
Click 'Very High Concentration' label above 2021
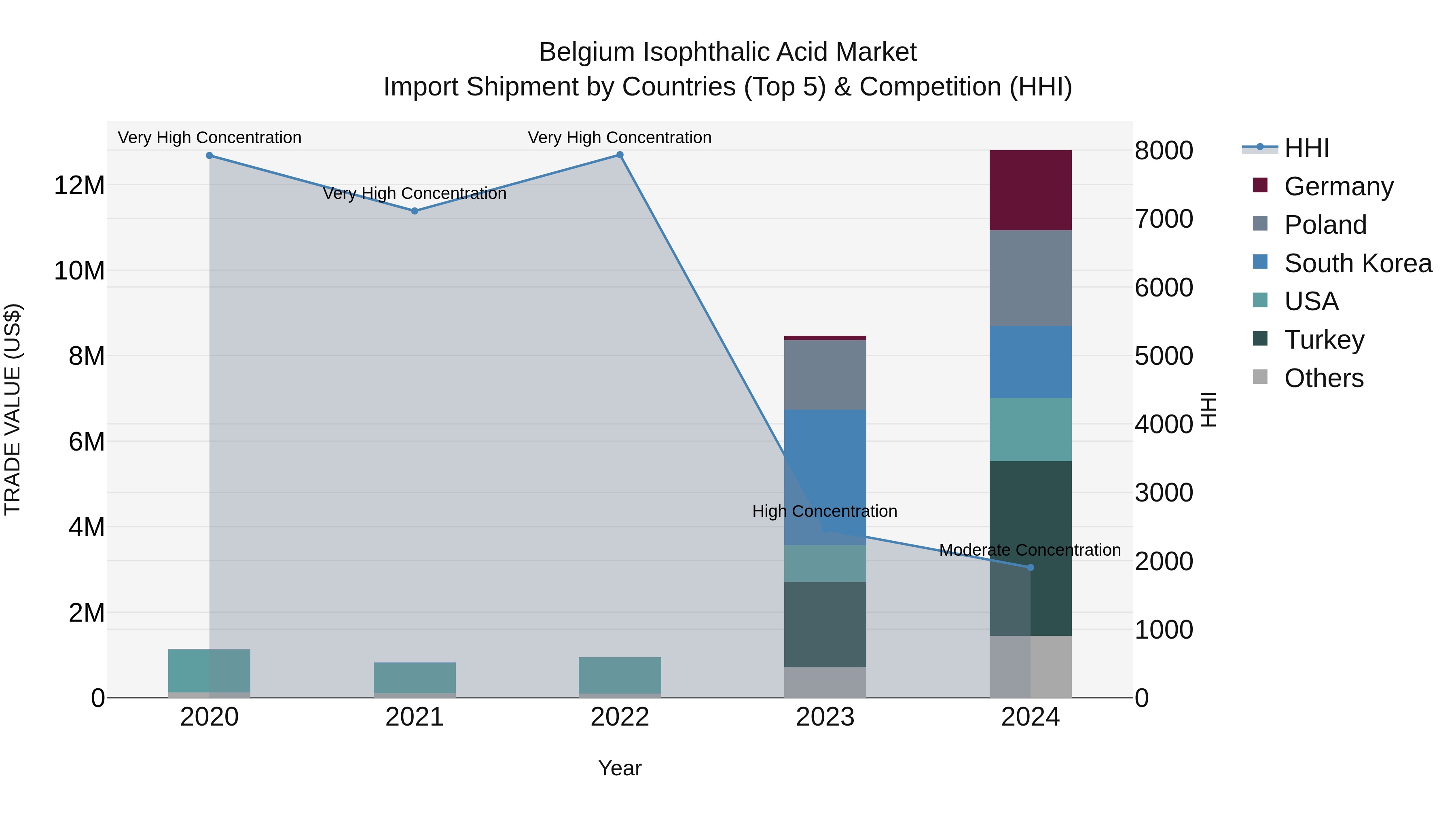click(x=414, y=193)
